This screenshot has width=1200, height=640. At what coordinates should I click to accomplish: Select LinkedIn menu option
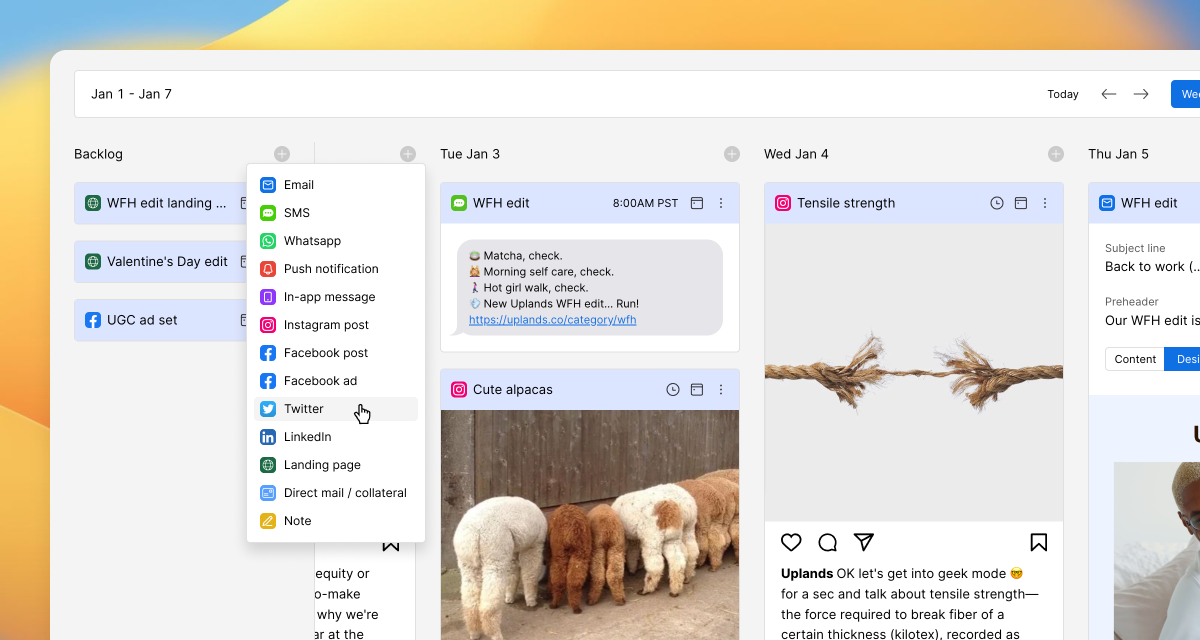[336, 437]
